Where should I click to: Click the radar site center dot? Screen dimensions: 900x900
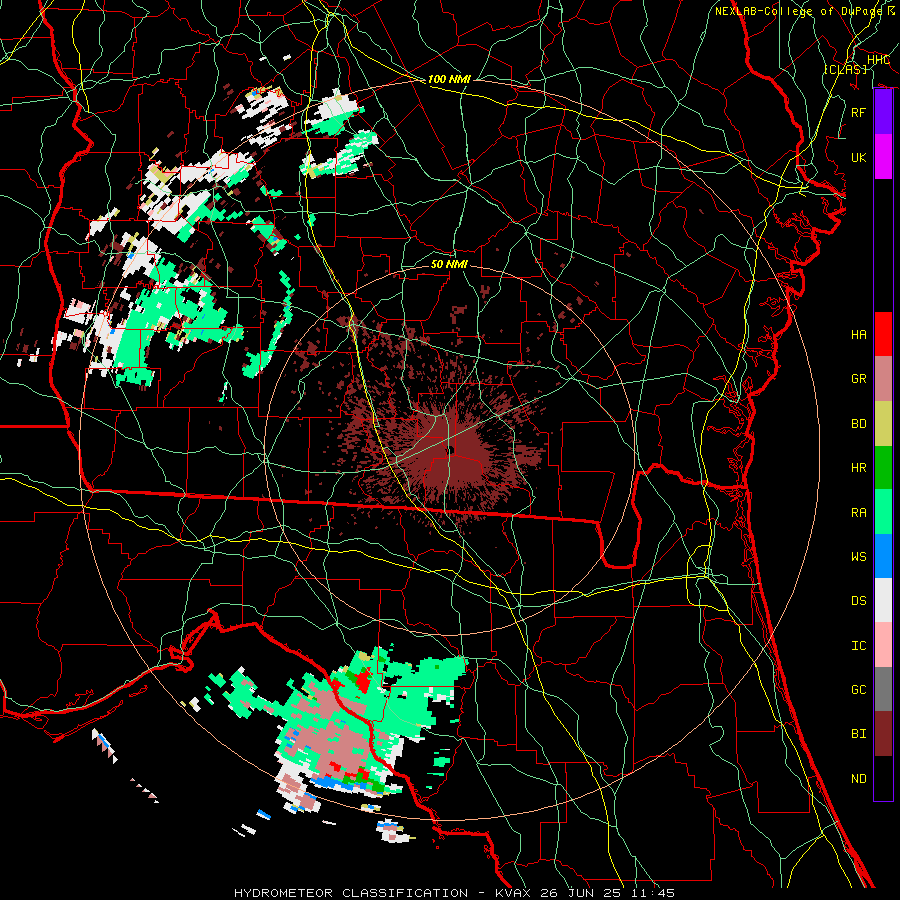click(451, 449)
